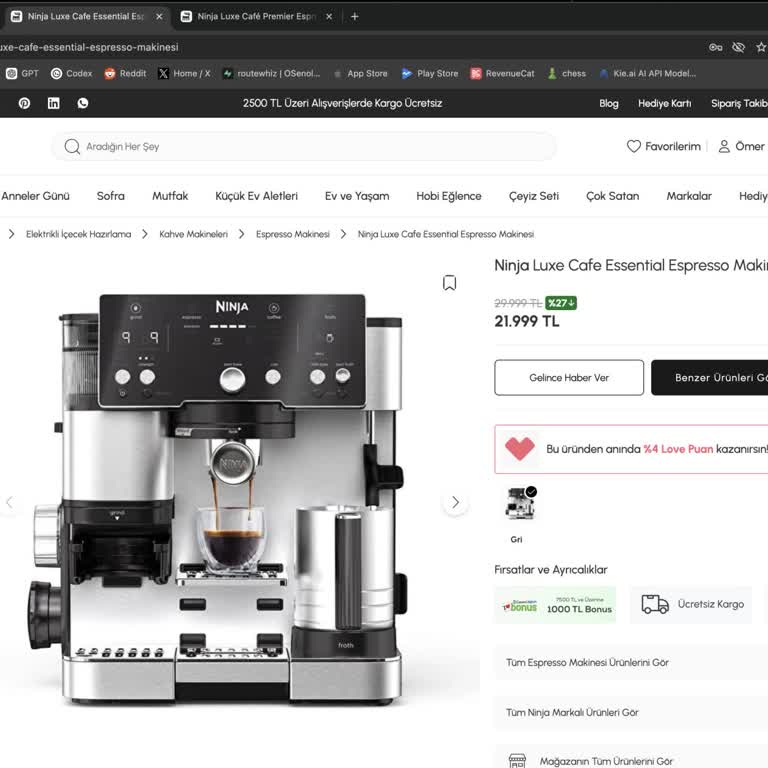This screenshot has height=768, width=768.
Task: Switch to Ninja Luxe Café Premier tab
Action: tap(256, 17)
